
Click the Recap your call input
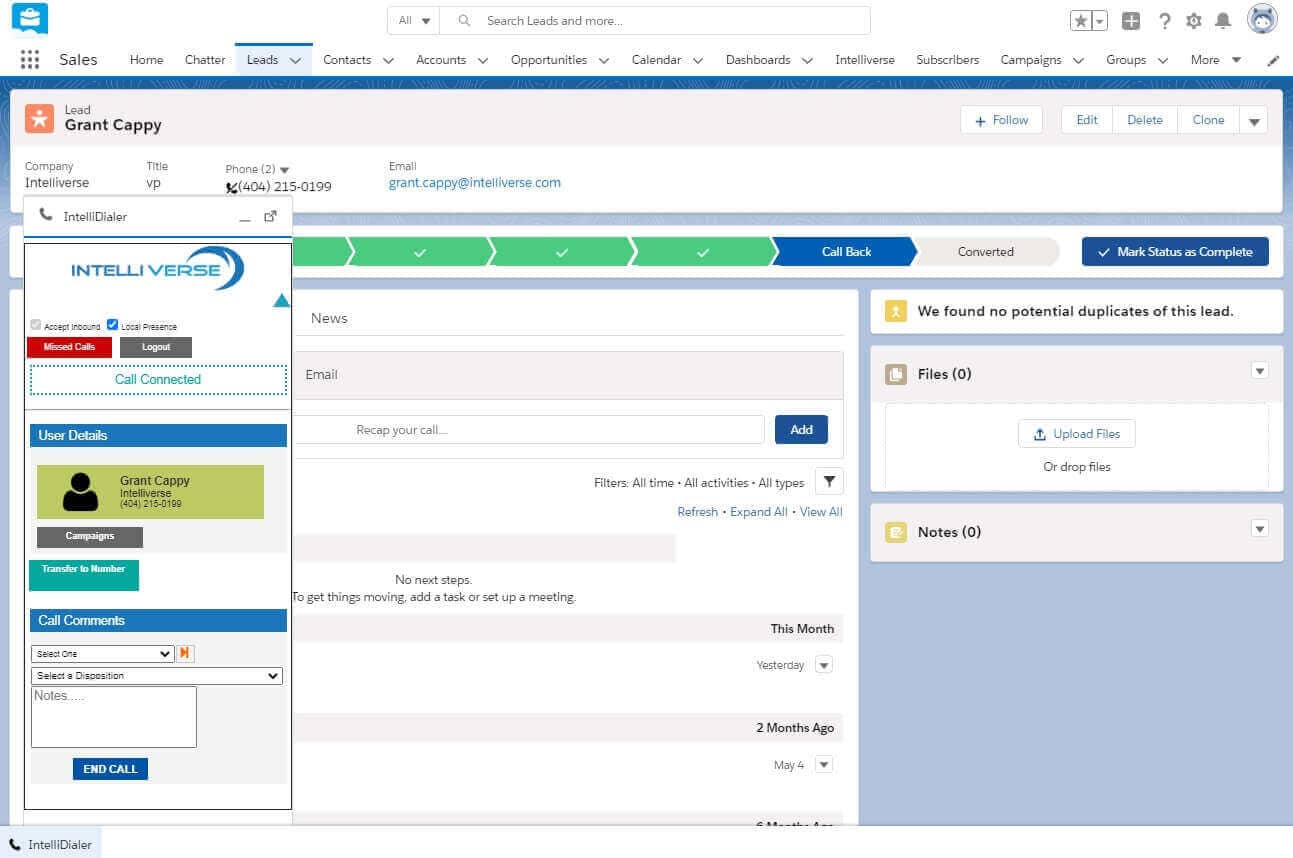[530, 430]
